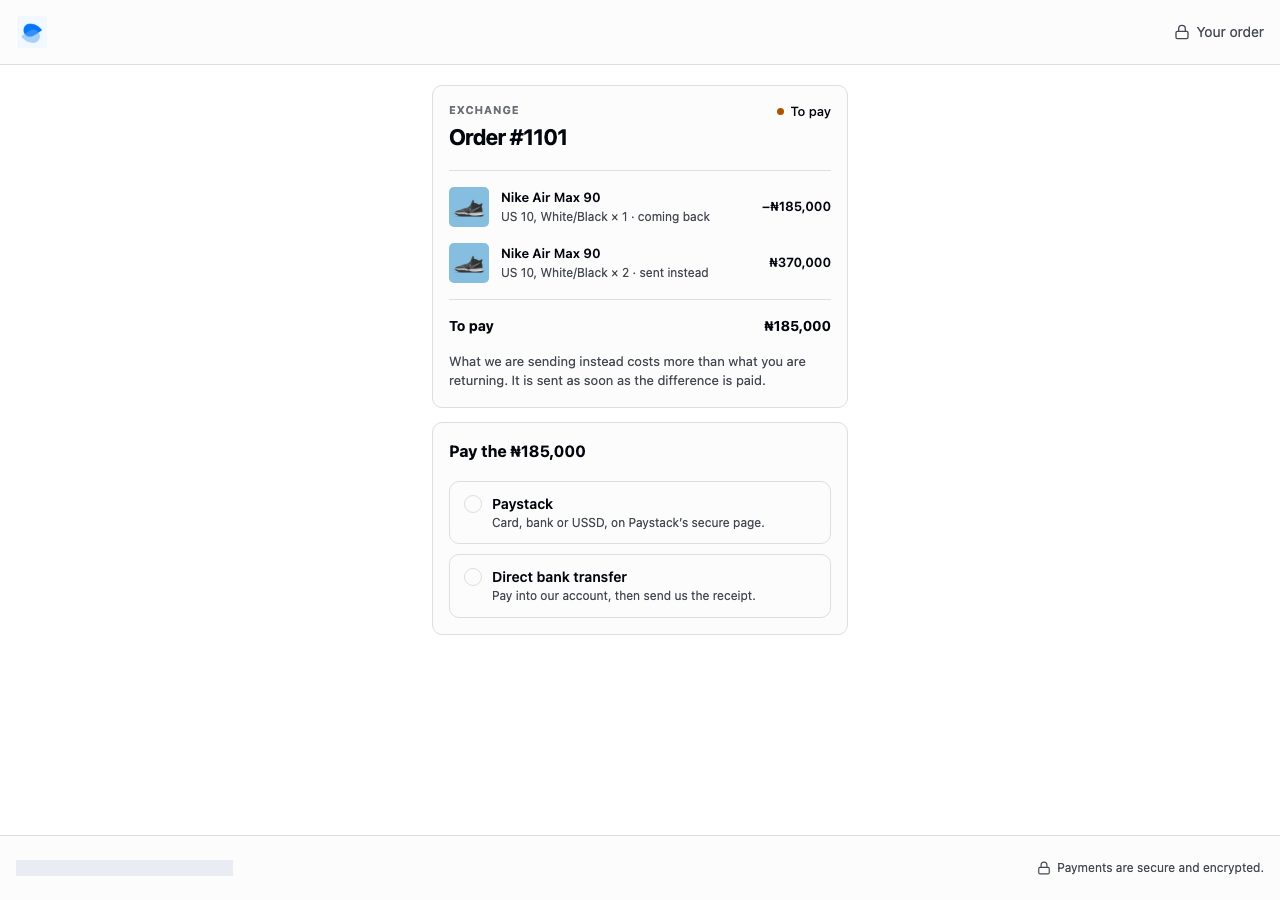1280x900 pixels.
Task: Click the orange To pay status dot
Action: click(x=780, y=112)
